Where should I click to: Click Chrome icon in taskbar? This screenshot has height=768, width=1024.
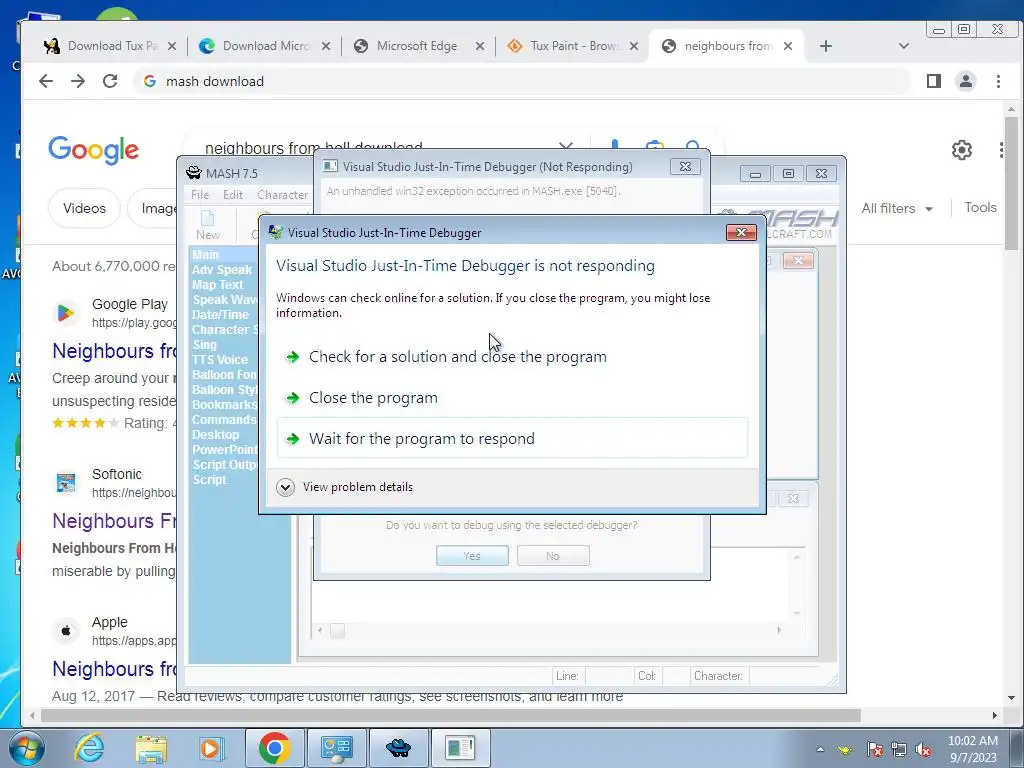pyautogui.click(x=274, y=748)
